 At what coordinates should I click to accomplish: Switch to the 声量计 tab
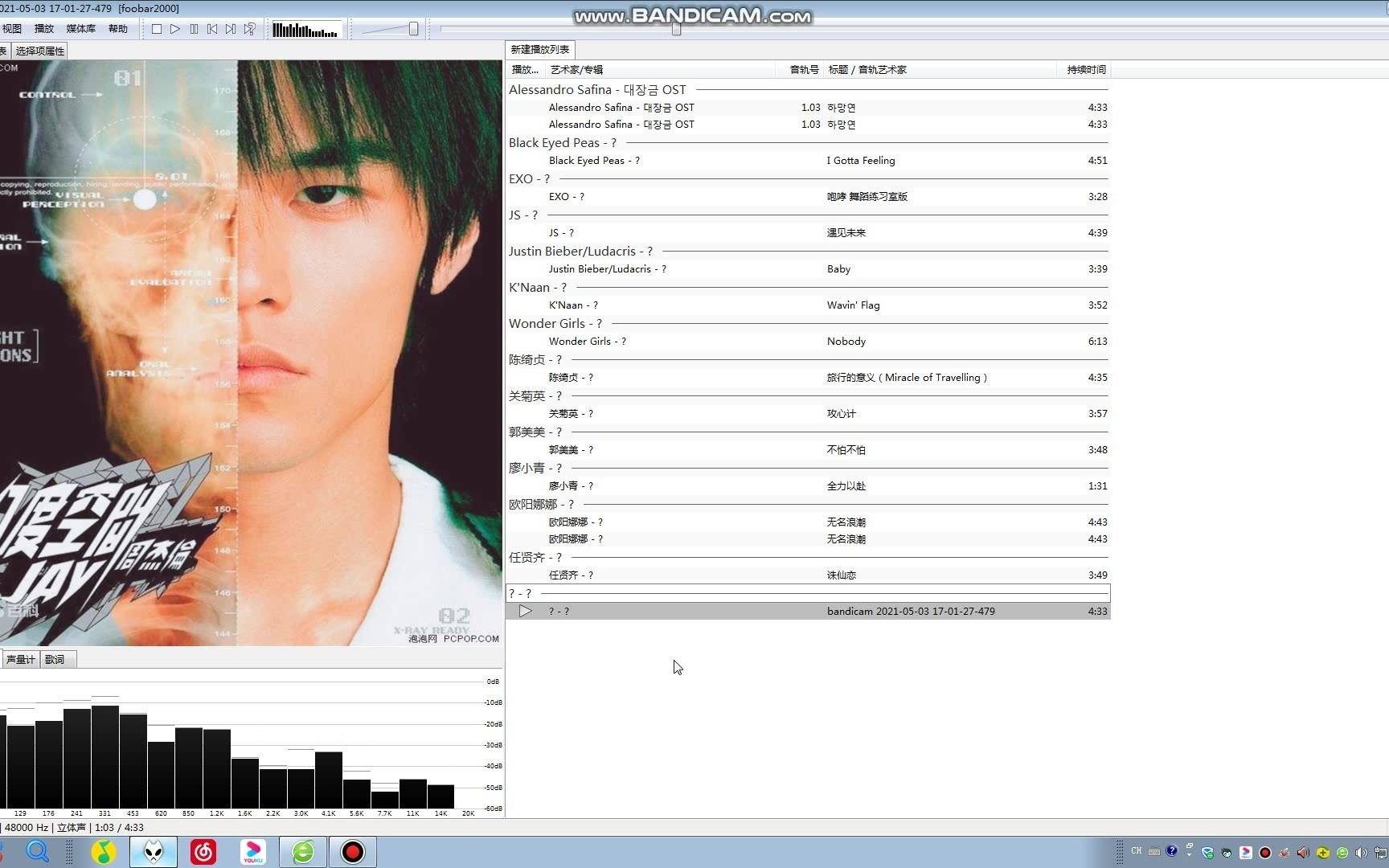[x=20, y=659]
